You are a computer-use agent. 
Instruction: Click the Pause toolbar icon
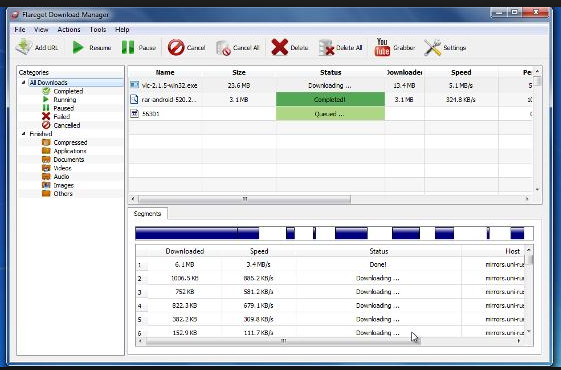click(128, 47)
